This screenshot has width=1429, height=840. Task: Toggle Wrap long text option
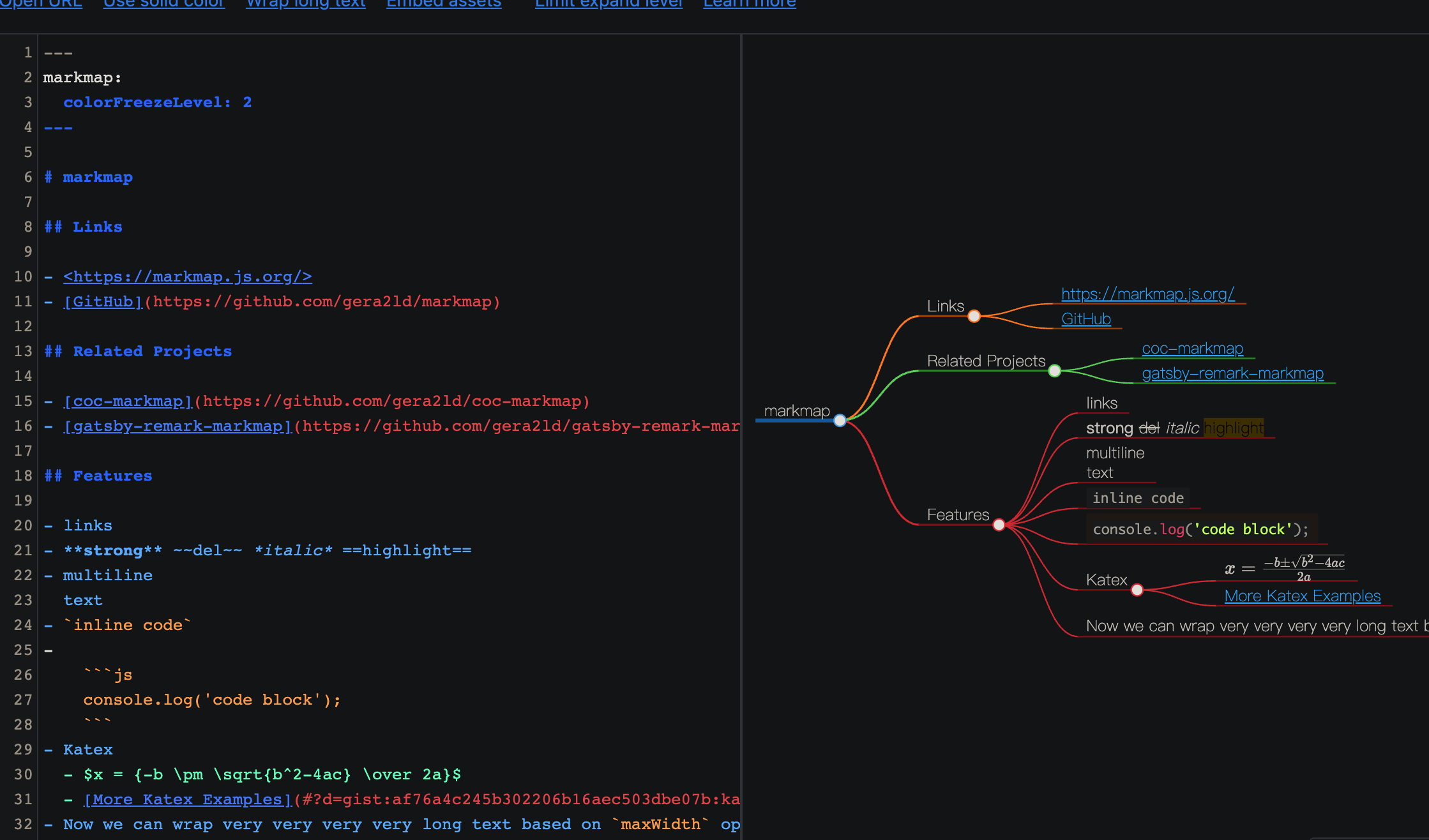coord(306,4)
